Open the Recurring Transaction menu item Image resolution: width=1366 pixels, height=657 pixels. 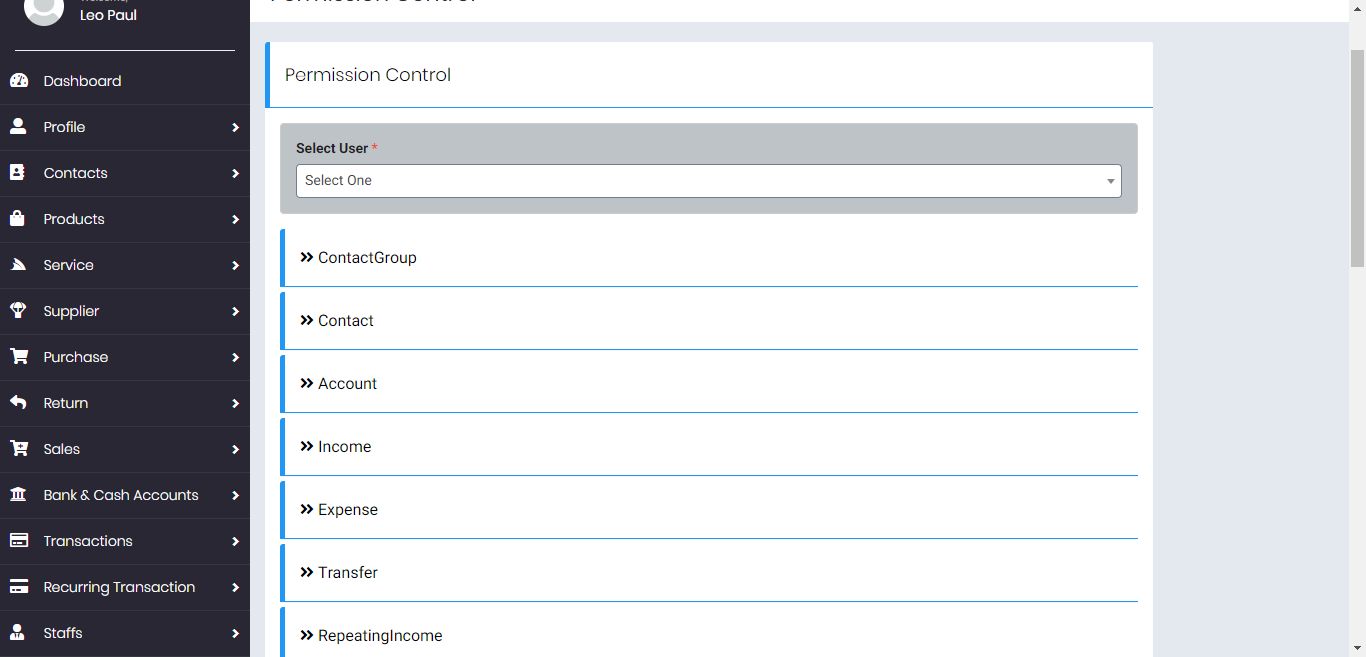(119, 587)
